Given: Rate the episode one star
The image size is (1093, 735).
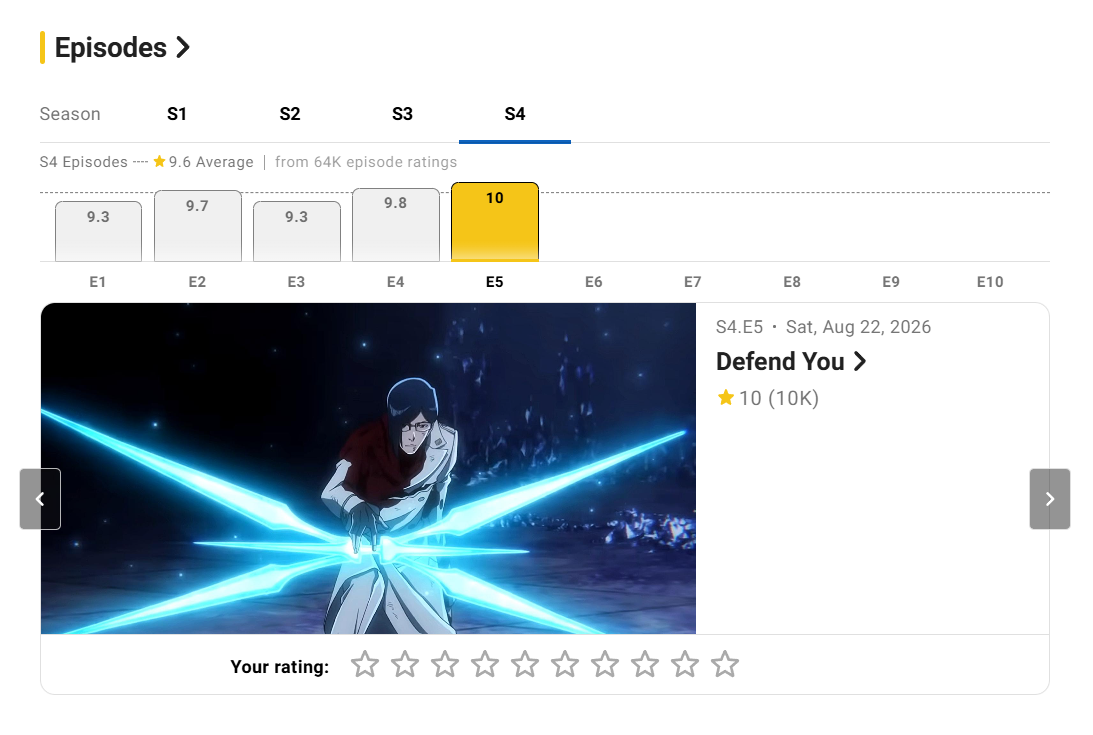Looking at the screenshot, I should (365, 665).
